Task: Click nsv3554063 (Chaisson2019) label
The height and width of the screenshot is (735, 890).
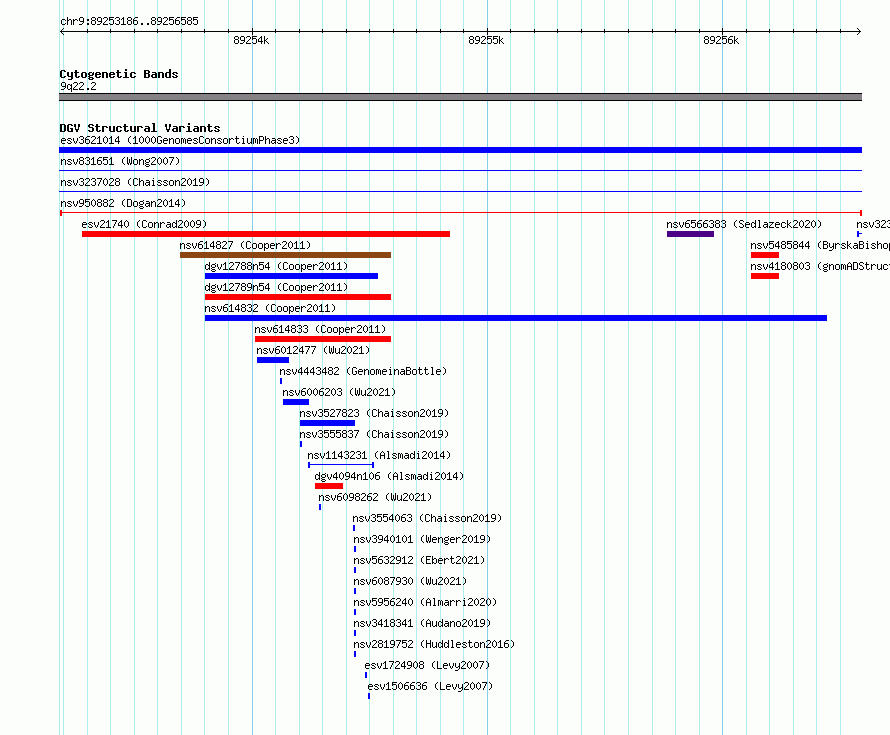Action: pyautogui.click(x=427, y=518)
